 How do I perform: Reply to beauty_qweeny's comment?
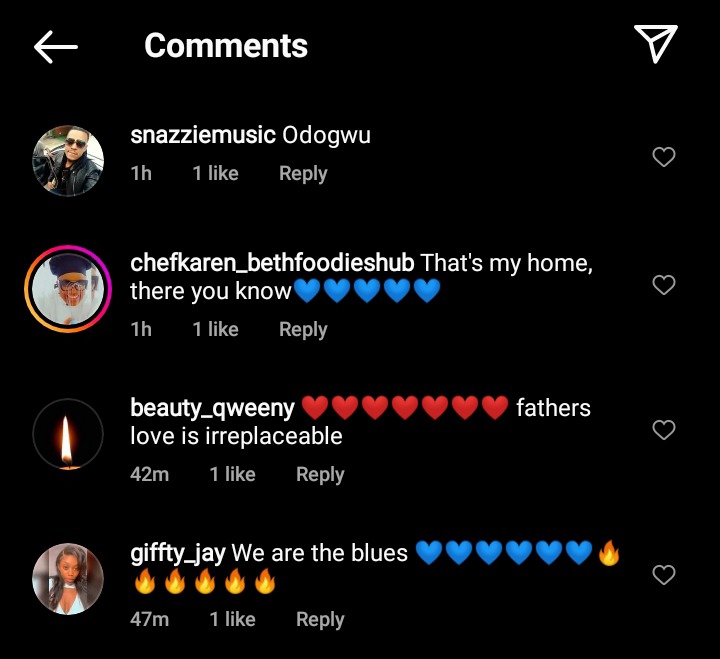pos(320,474)
